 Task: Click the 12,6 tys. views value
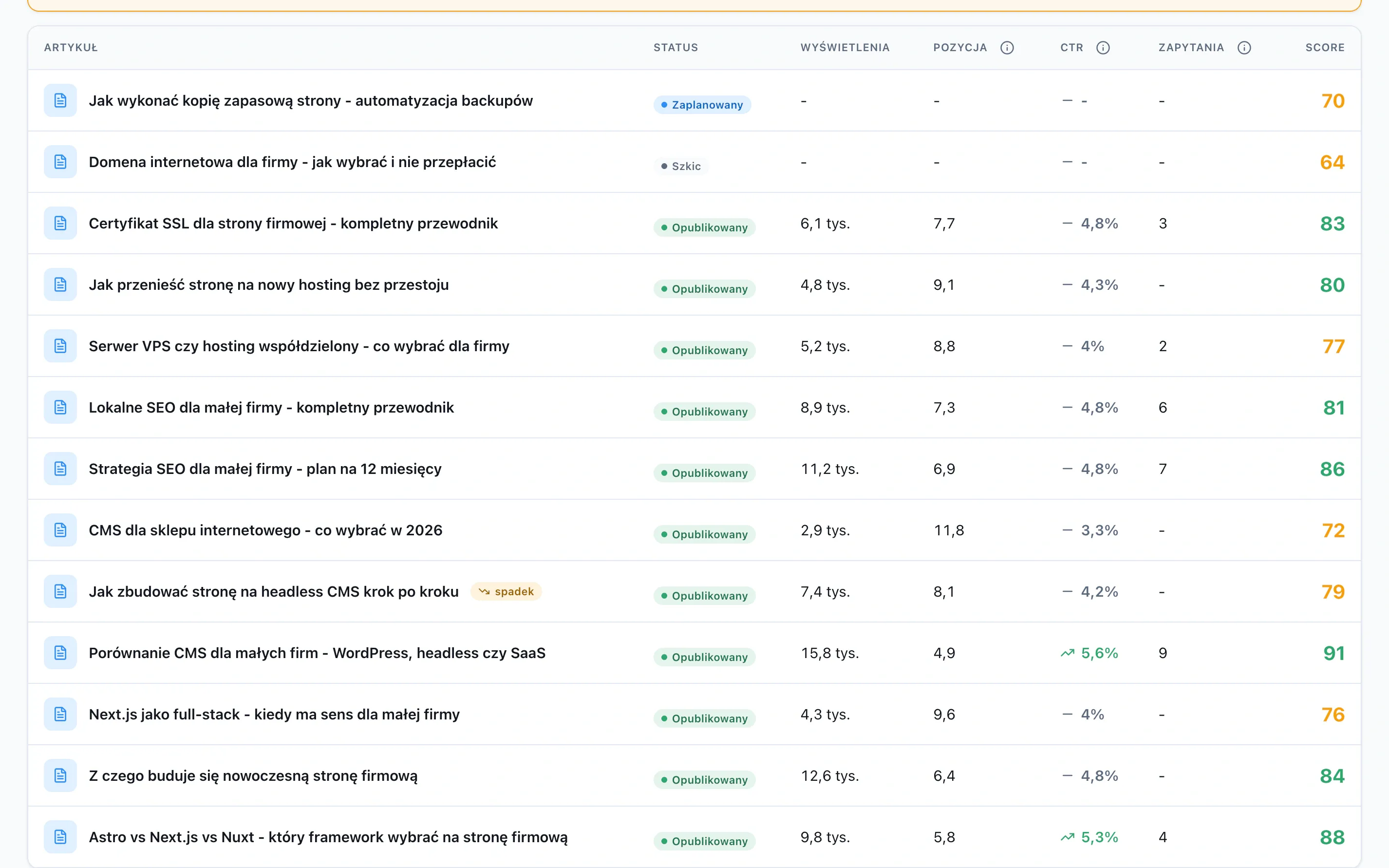coord(830,775)
